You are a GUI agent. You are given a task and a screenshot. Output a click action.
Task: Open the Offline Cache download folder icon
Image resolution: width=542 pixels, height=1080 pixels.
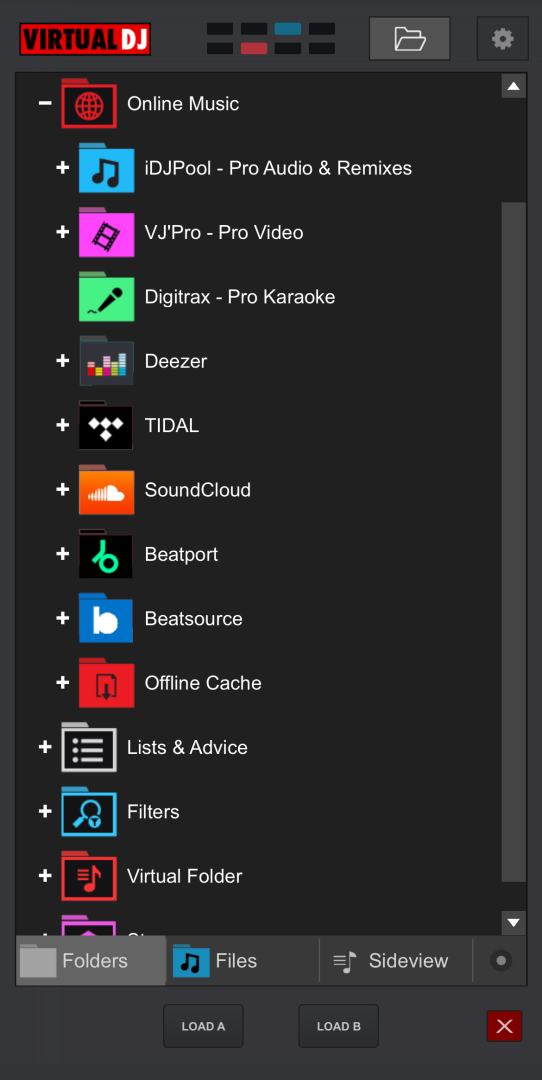106,683
